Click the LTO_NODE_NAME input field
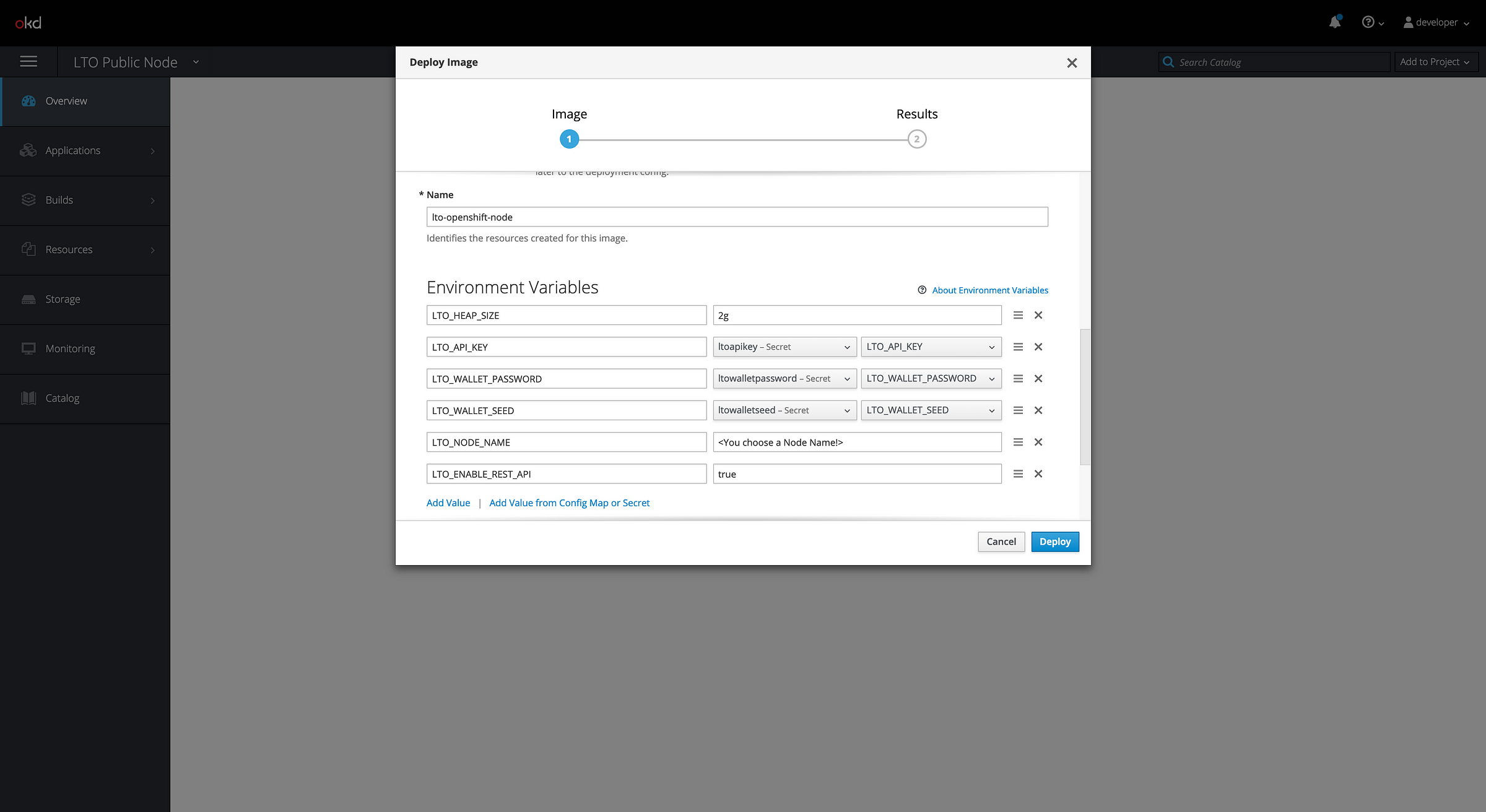 click(x=565, y=441)
